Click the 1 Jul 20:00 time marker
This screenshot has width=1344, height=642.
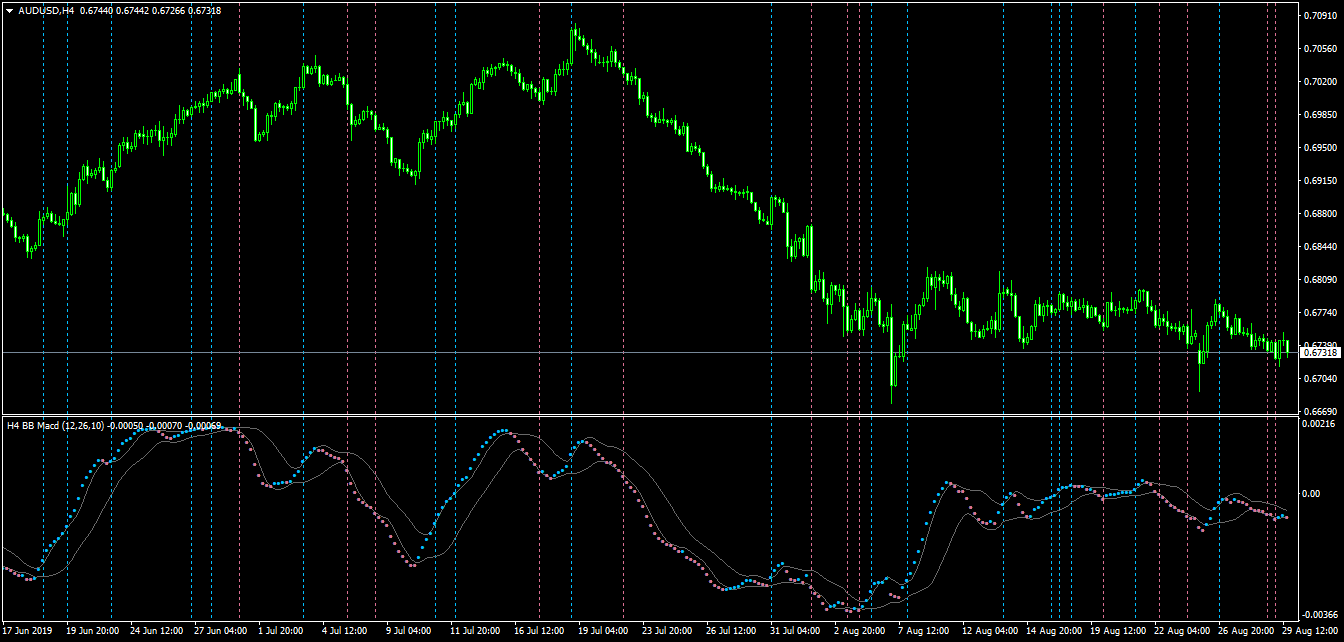(x=280, y=632)
